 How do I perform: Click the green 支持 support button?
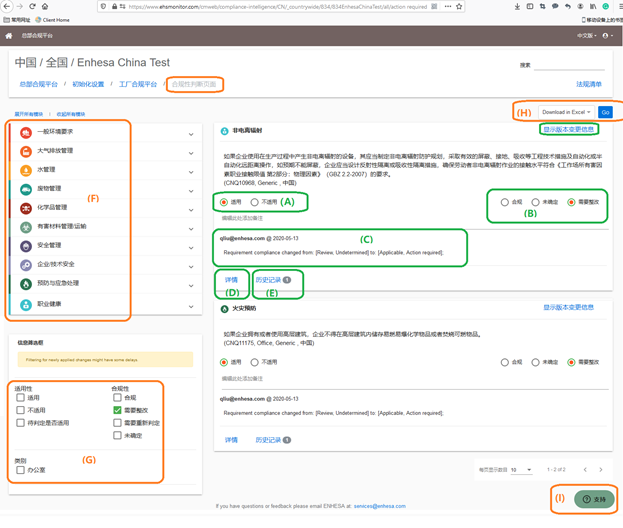coord(594,499)
